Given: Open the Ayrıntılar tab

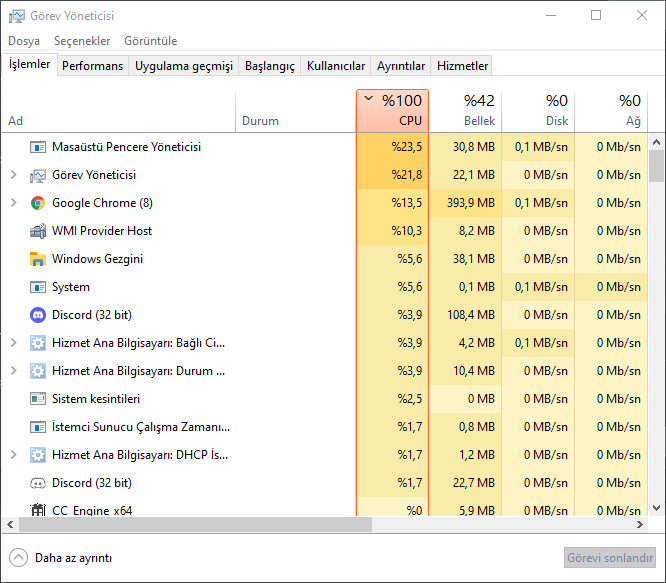Looking at the screenshot, I should (401, 66).
